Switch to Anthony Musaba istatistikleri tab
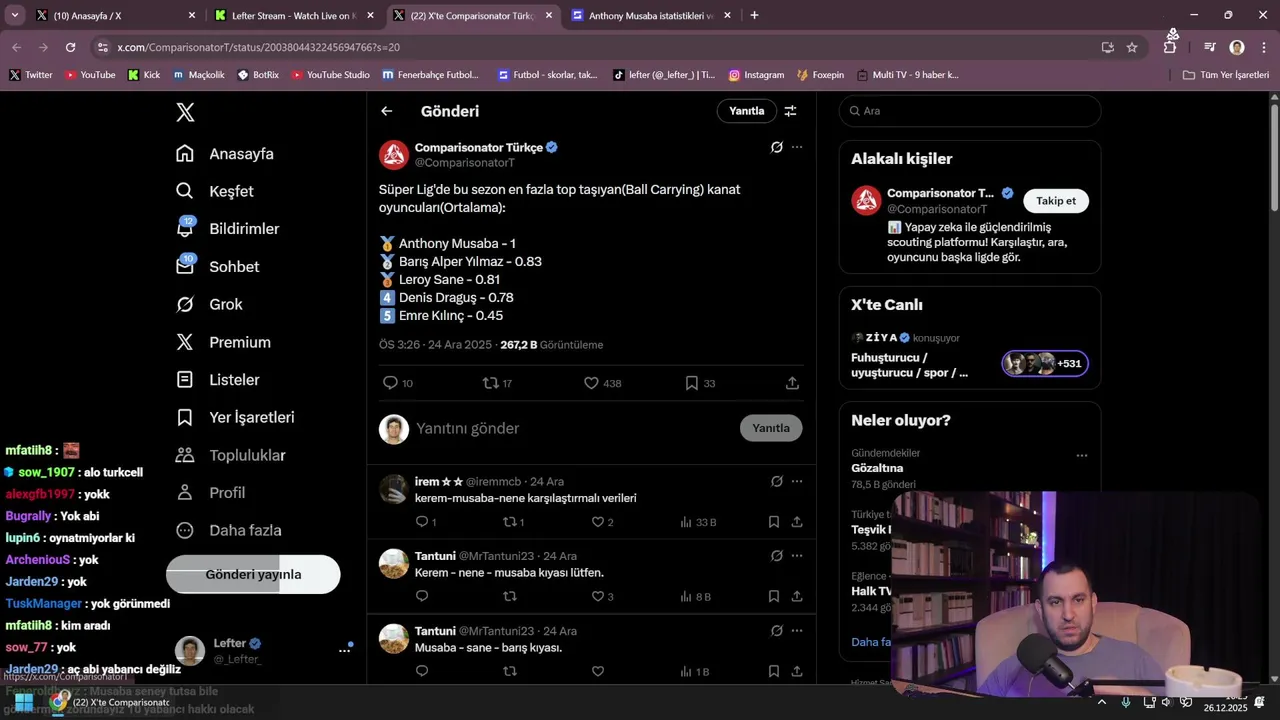Image resolution: width=1280 pixels, height=720 pixels. (651, 16)
